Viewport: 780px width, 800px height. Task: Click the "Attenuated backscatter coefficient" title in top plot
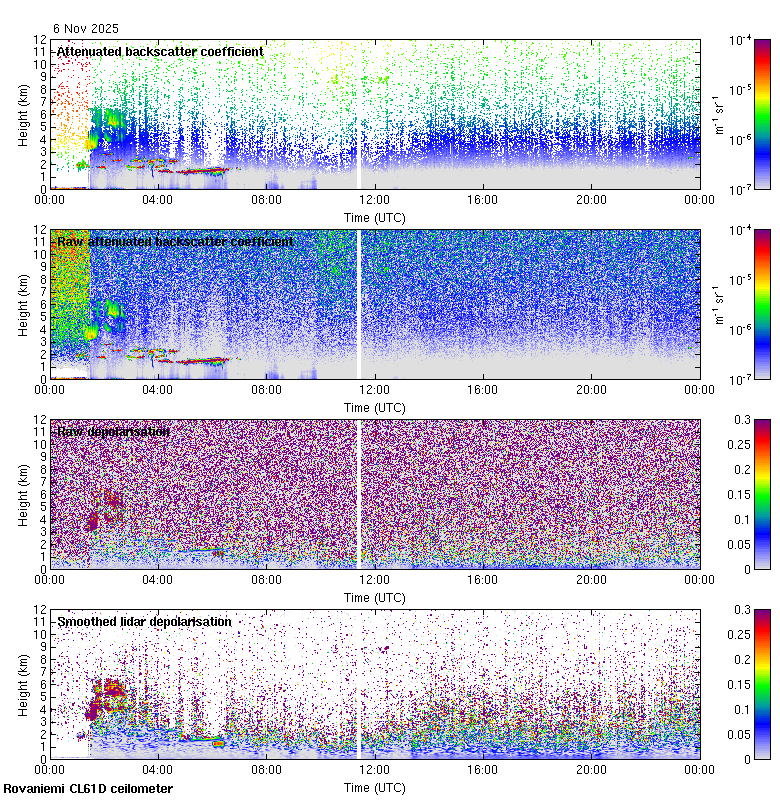tap(160, 51)
